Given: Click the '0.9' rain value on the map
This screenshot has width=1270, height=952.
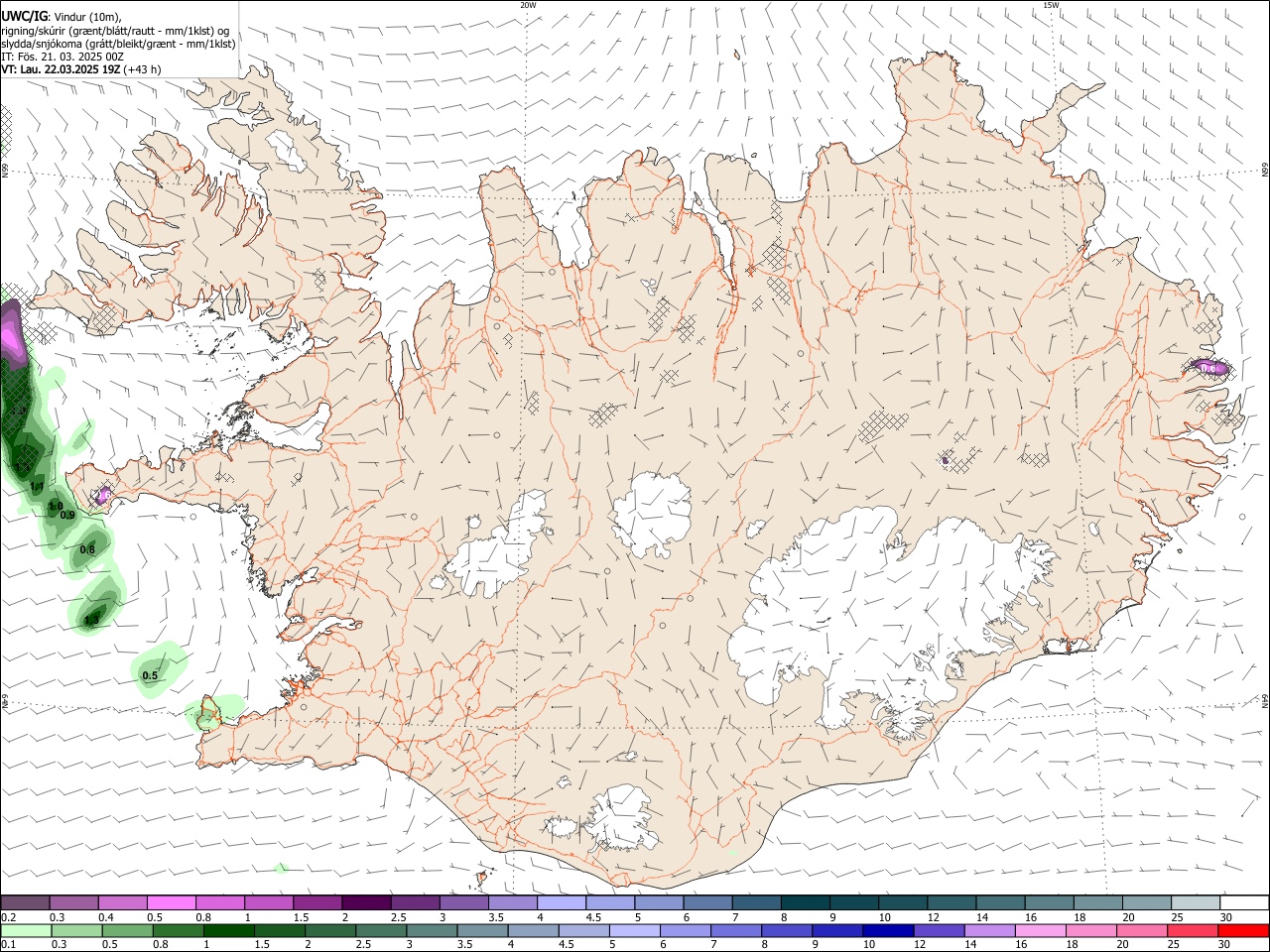Looking at the screenshot, I should tap(67, 516).
